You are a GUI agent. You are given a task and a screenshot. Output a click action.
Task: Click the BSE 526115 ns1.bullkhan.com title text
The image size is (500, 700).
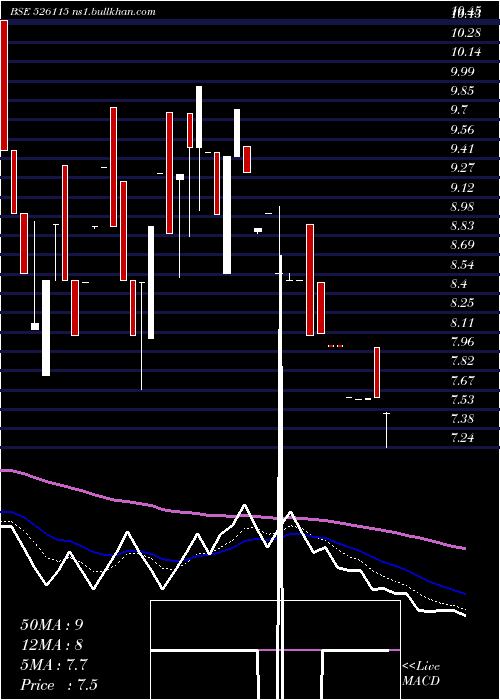click(x=83, y=12)
